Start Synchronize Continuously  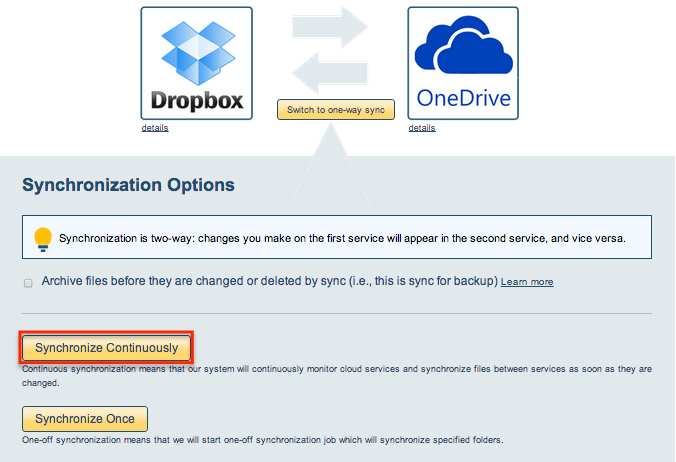tap(106, 347)
